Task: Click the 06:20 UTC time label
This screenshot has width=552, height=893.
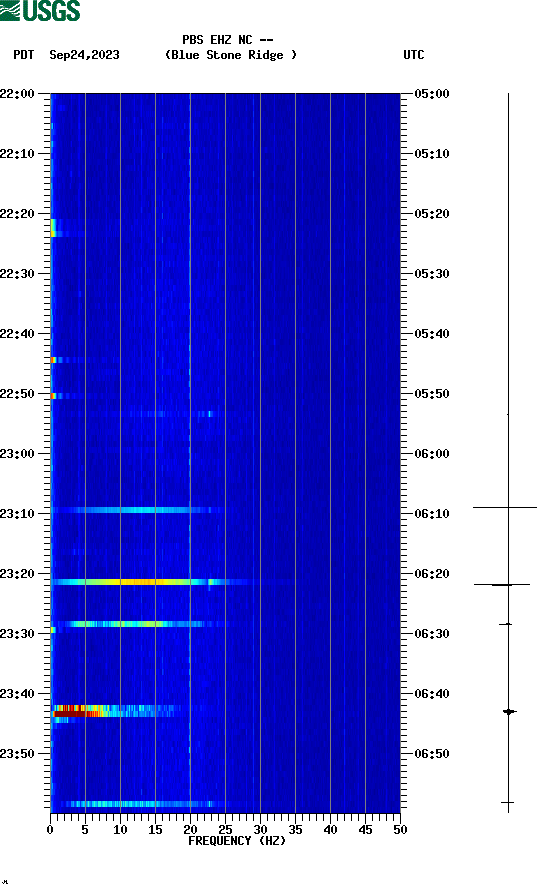Action: pyautogui.click(x=432, y=574)
